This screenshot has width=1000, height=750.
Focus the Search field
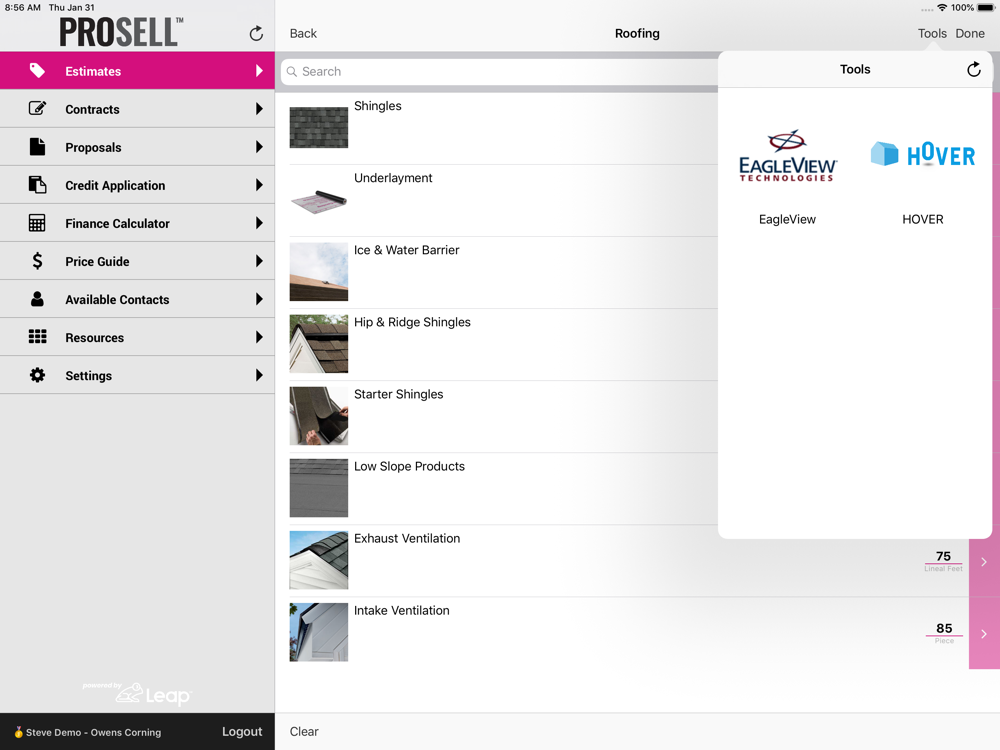pyautogui.click(x=499, y=71)
